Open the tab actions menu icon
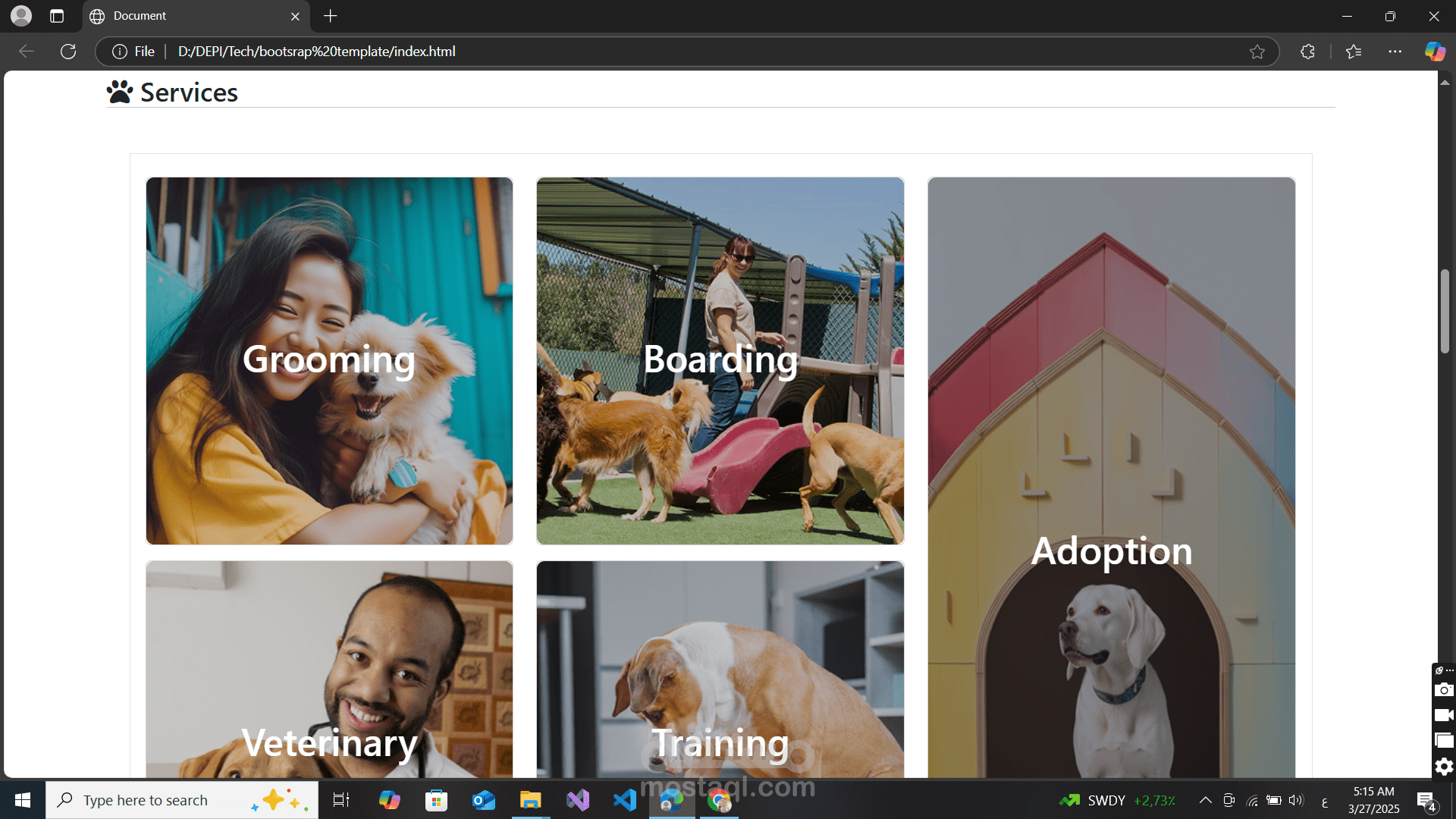This screenshot has width=1456, height=819. tap(57, 16)
